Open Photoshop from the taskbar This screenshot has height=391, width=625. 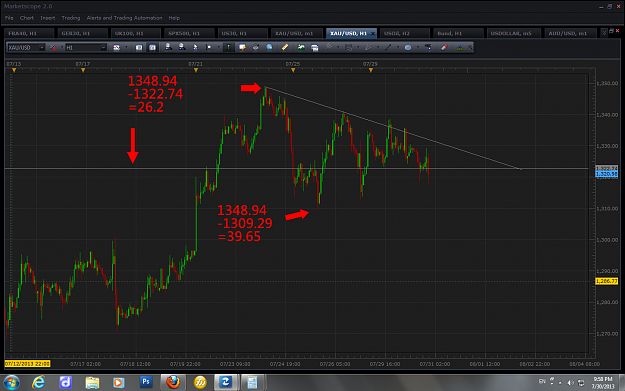(x=146, y=382)
